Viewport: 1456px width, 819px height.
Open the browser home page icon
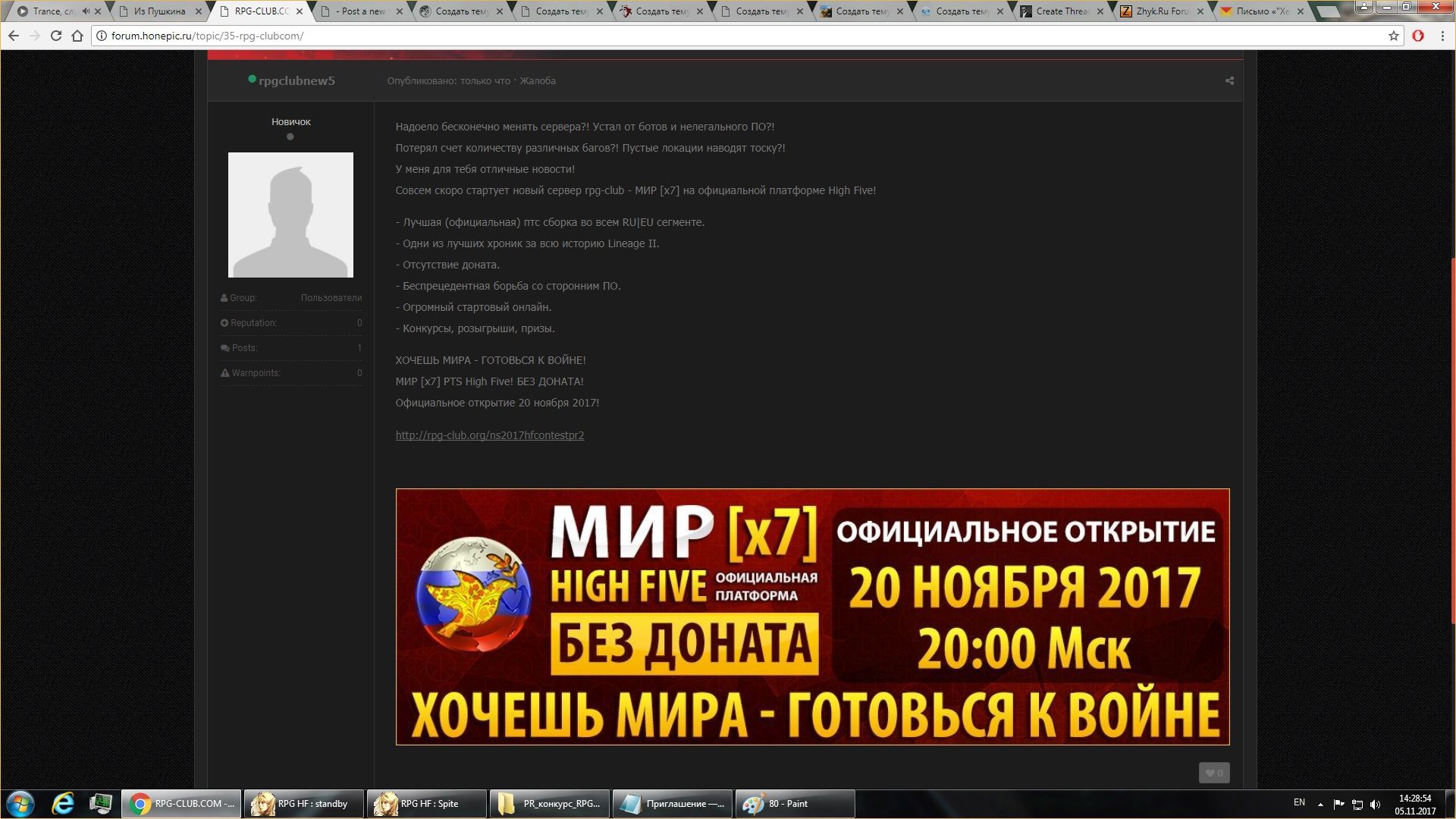tap(77, 36)
